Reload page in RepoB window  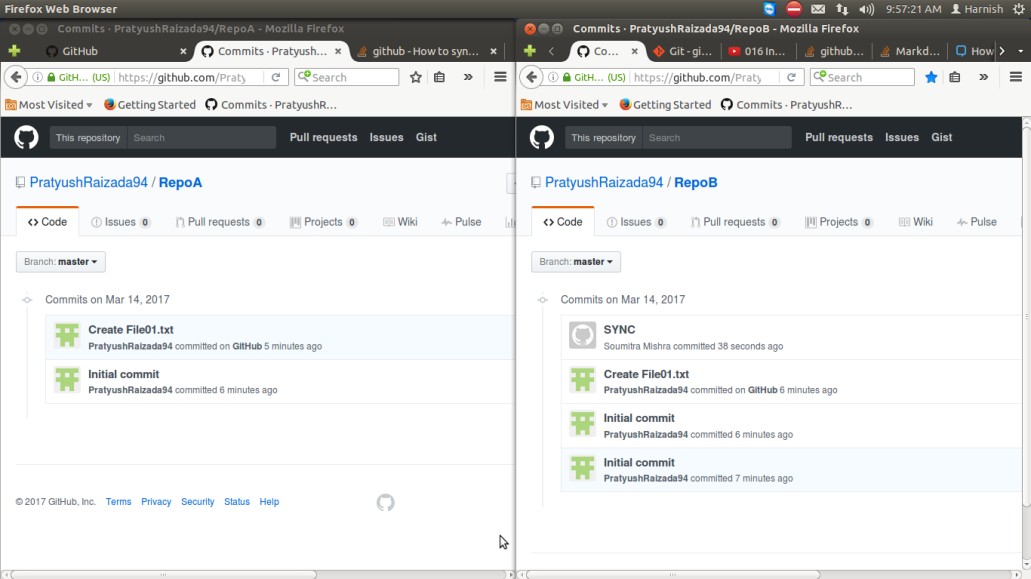[792, 77]
